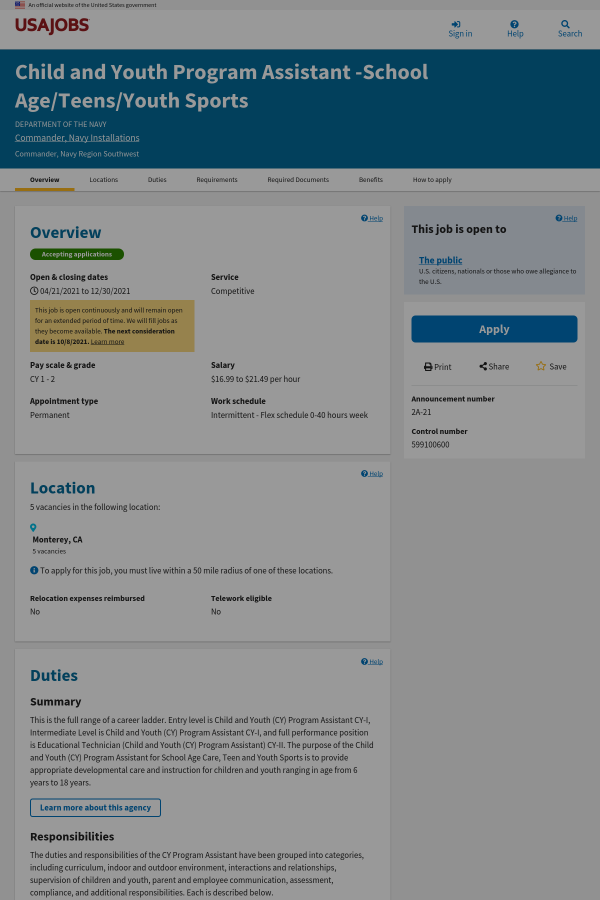Screen dimensions: 600x900
Task: Click the Intermittent work schedule value
Action: click(289, 415)
